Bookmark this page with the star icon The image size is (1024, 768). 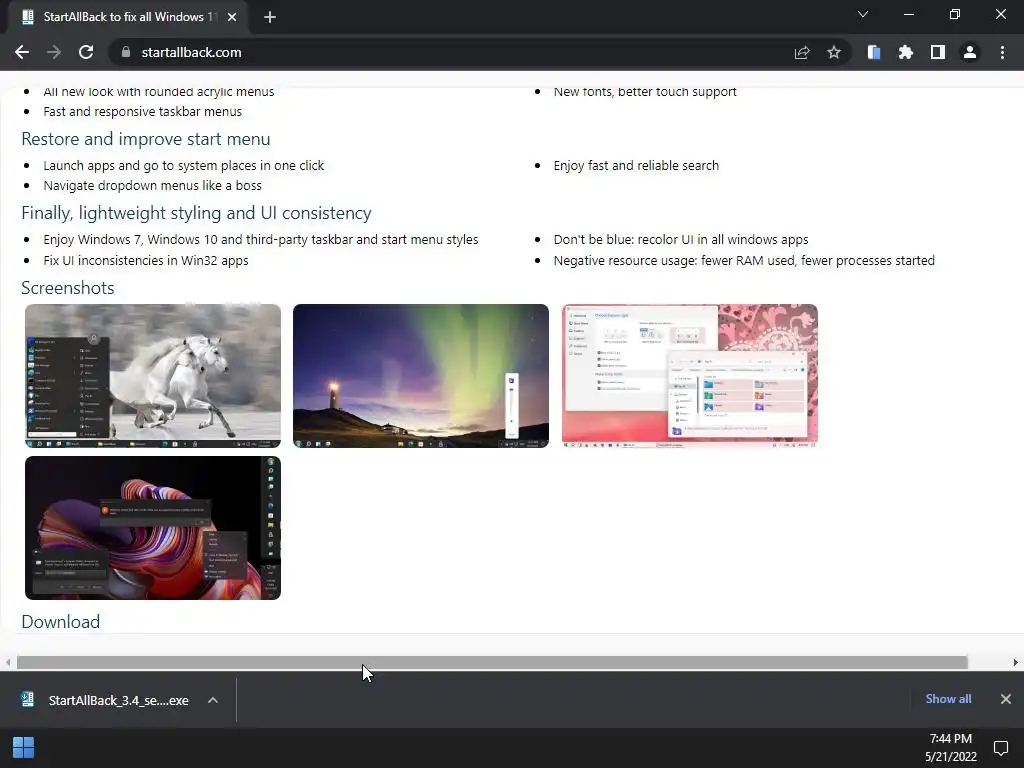point(834,52)
